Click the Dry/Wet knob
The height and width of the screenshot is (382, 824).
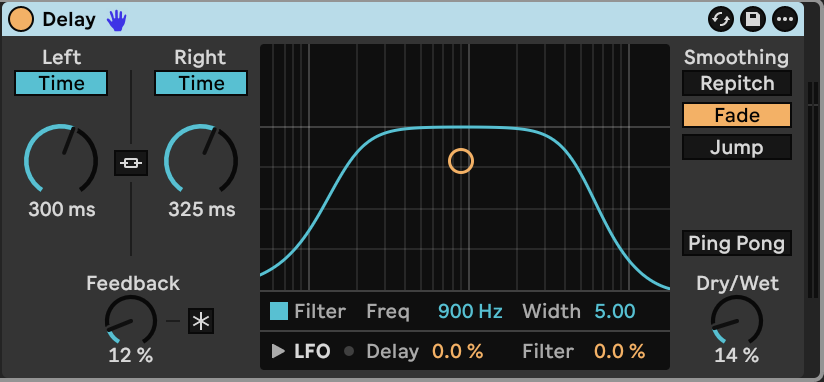click(737, 321)
